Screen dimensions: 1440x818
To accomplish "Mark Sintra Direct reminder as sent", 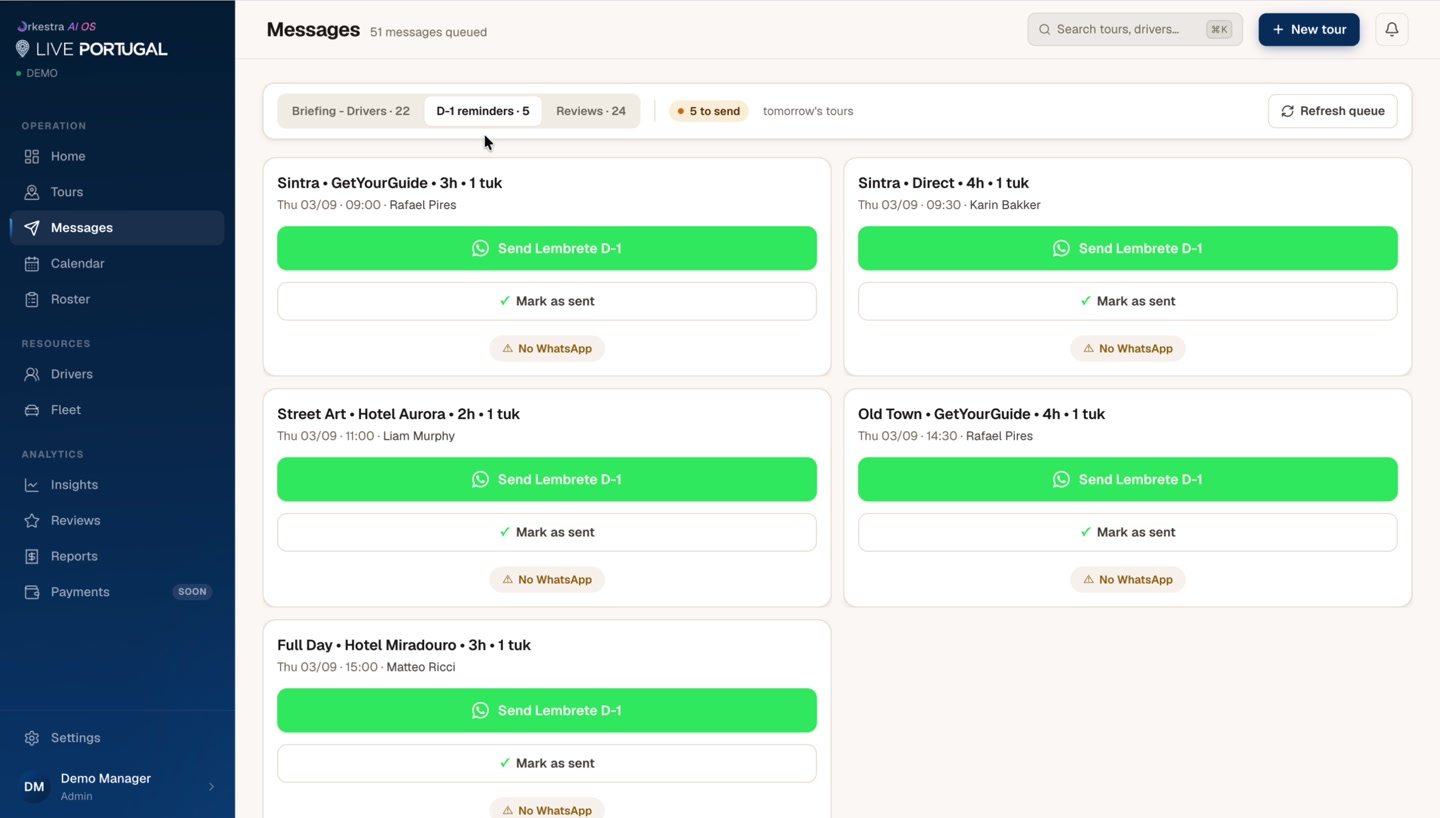I will [x=1128, y=301].
